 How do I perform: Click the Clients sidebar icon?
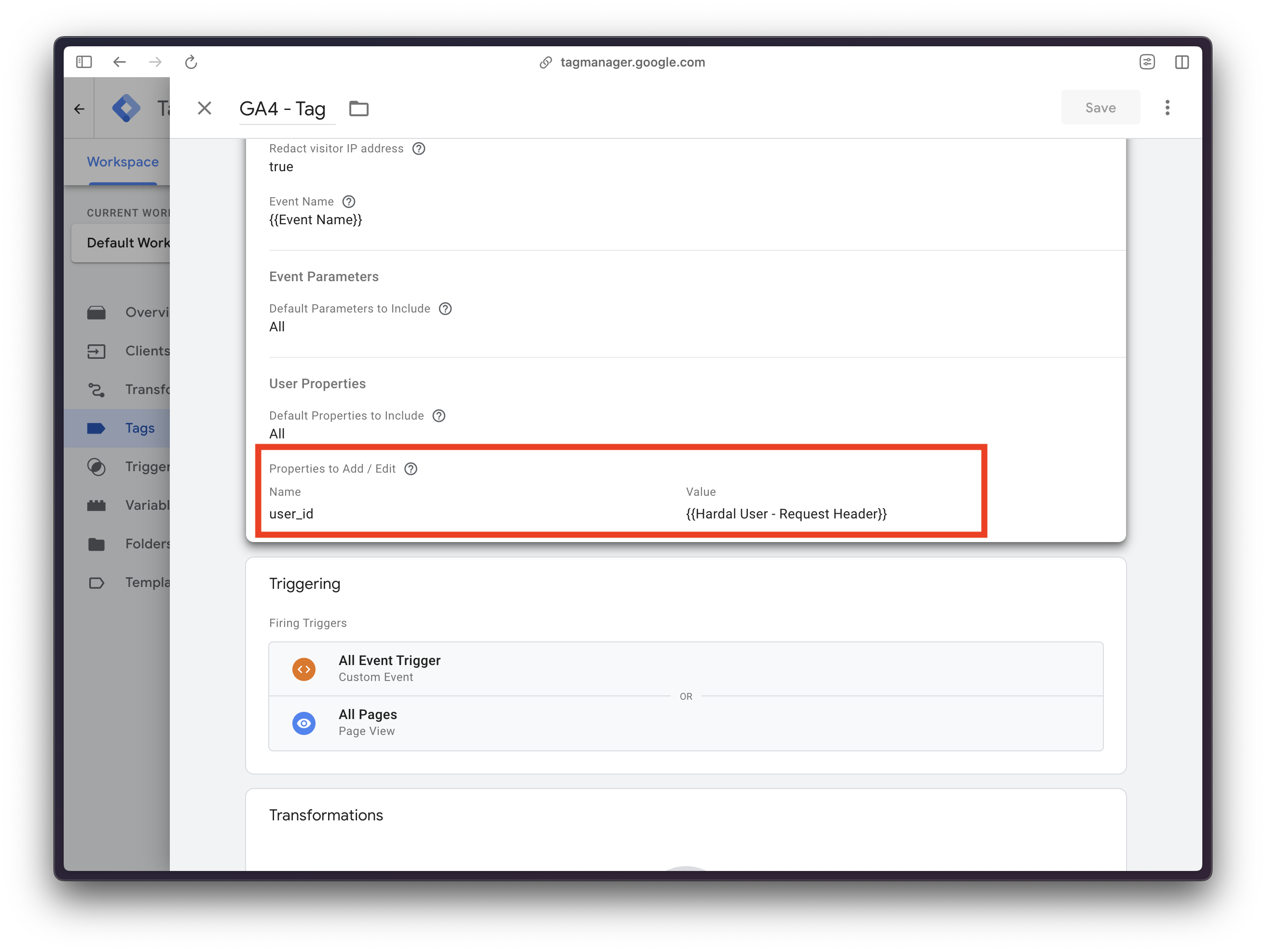coord(96,351)
